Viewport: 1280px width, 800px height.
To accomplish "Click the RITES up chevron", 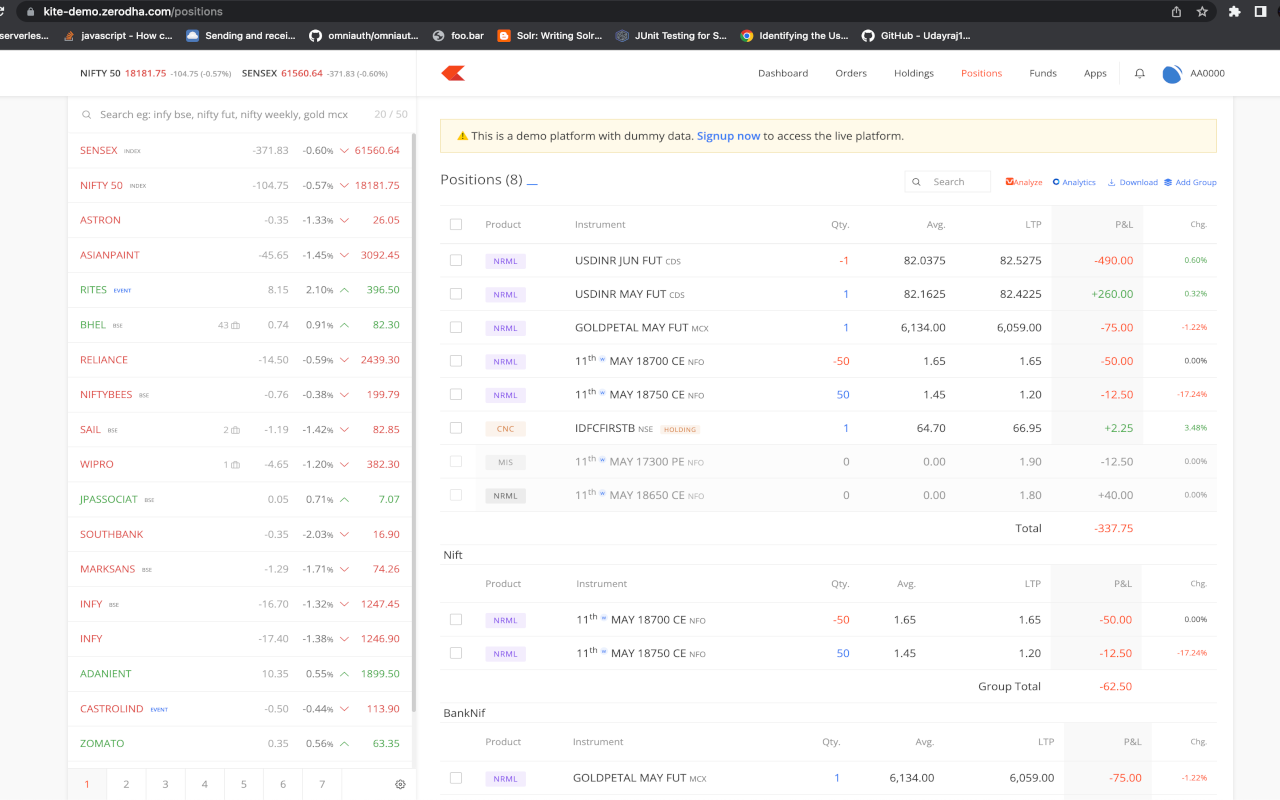I will click(344, 290).
